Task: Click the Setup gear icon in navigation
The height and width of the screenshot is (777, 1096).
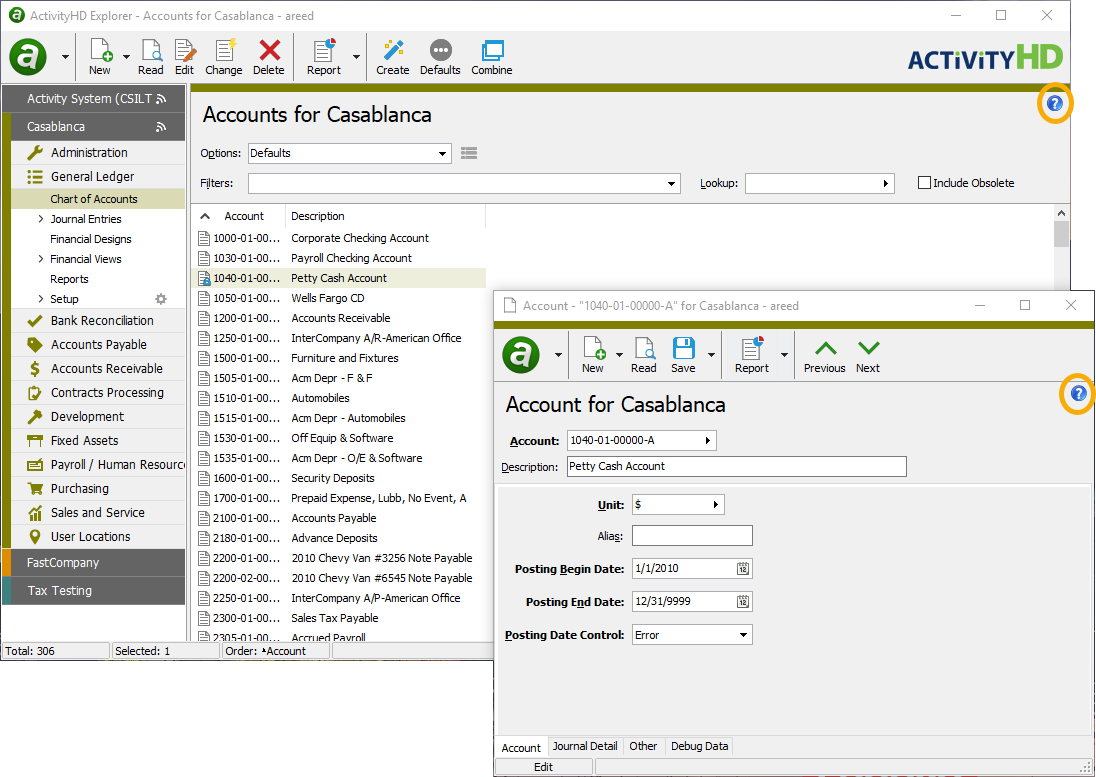Action: [161, 299]
